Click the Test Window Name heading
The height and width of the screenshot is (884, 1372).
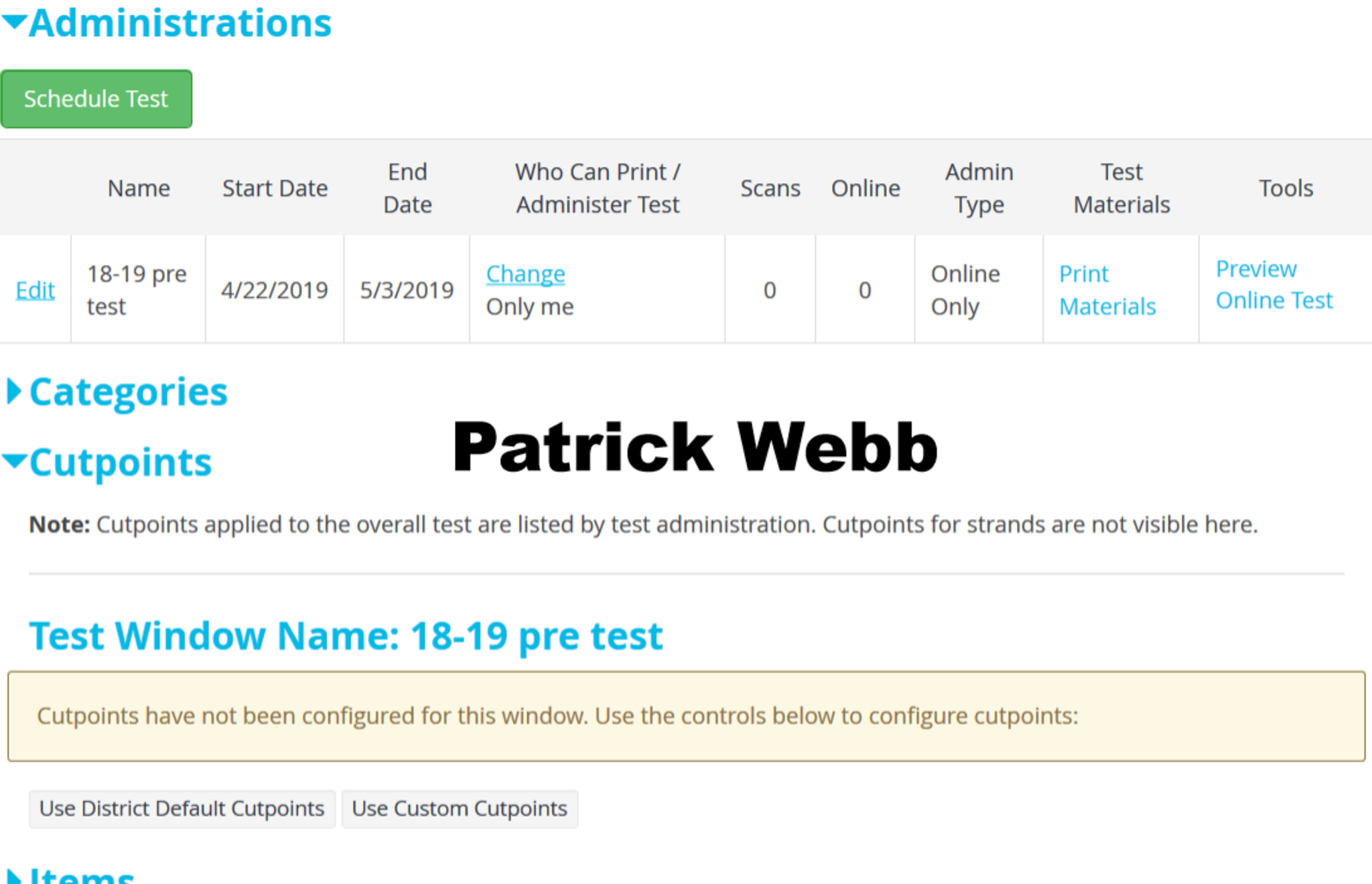click(x=346, y=636)
